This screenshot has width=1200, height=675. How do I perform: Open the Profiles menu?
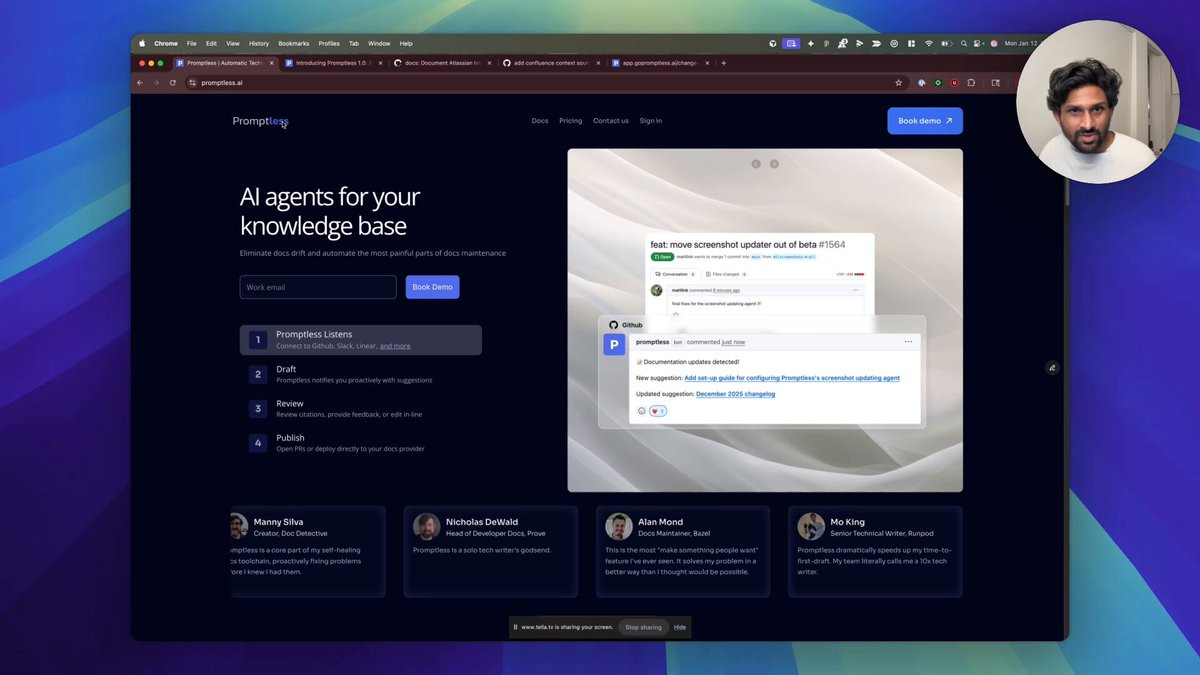[329, 44]
